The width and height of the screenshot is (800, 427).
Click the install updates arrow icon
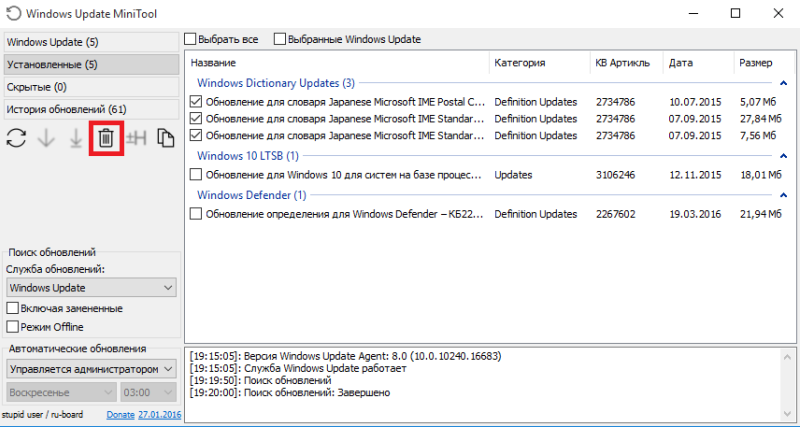coord(76,138)
